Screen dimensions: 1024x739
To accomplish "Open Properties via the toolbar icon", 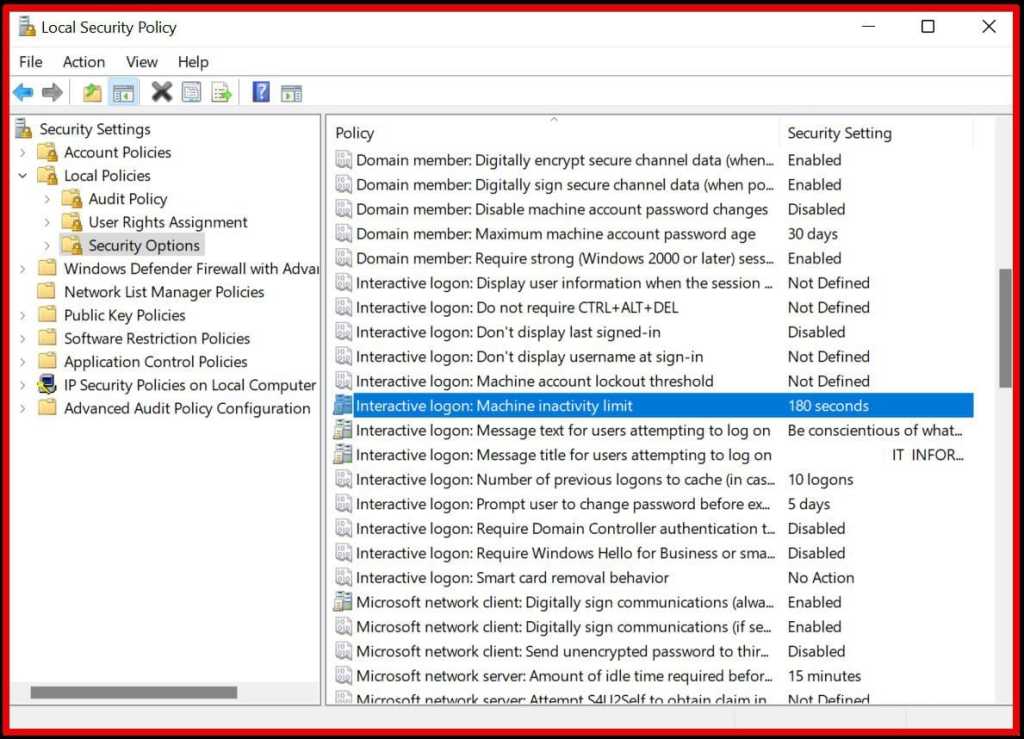I will [191, 93].
